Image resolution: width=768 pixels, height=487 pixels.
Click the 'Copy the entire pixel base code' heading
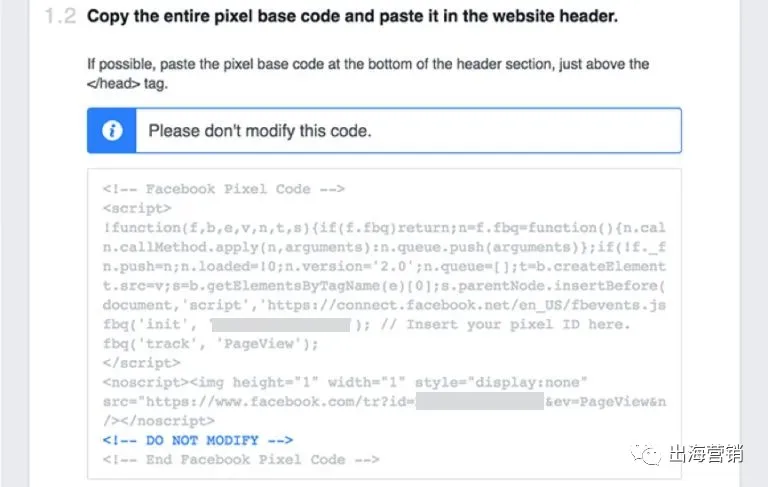352,16
